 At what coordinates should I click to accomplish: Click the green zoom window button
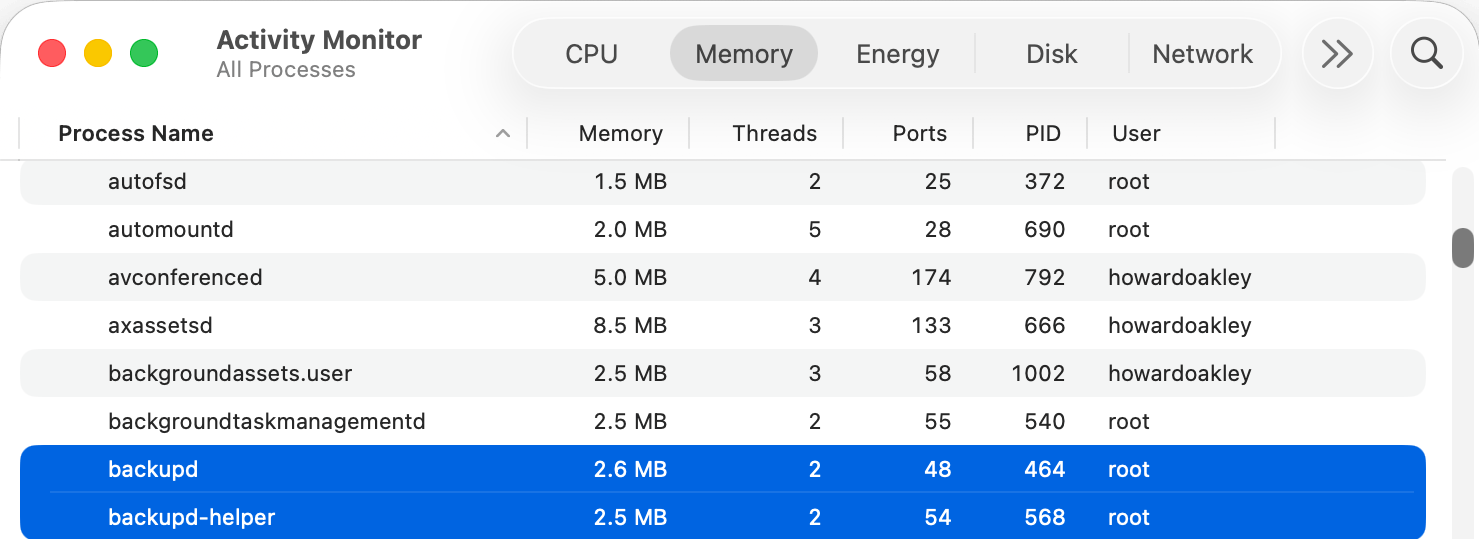[x=144, y=54]
